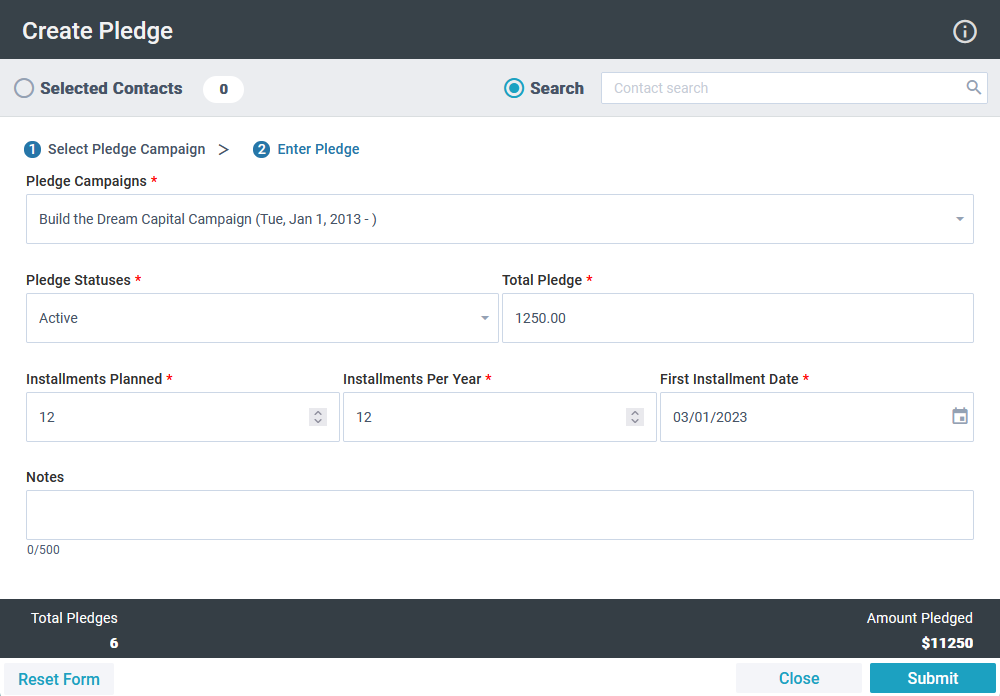The width and height of the screenshot is (1000, 696).
Task: Click the First Installment Date text 03/01/2023
Action: 710,417
